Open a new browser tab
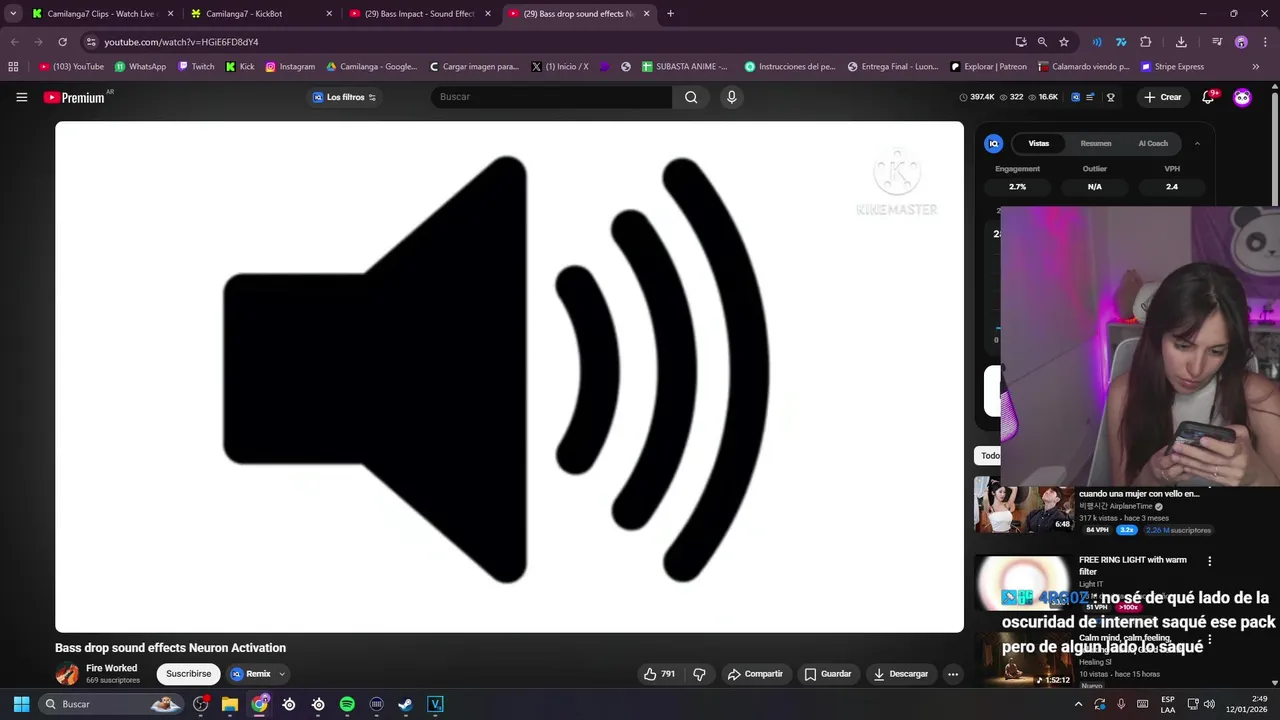 point(670,14)
